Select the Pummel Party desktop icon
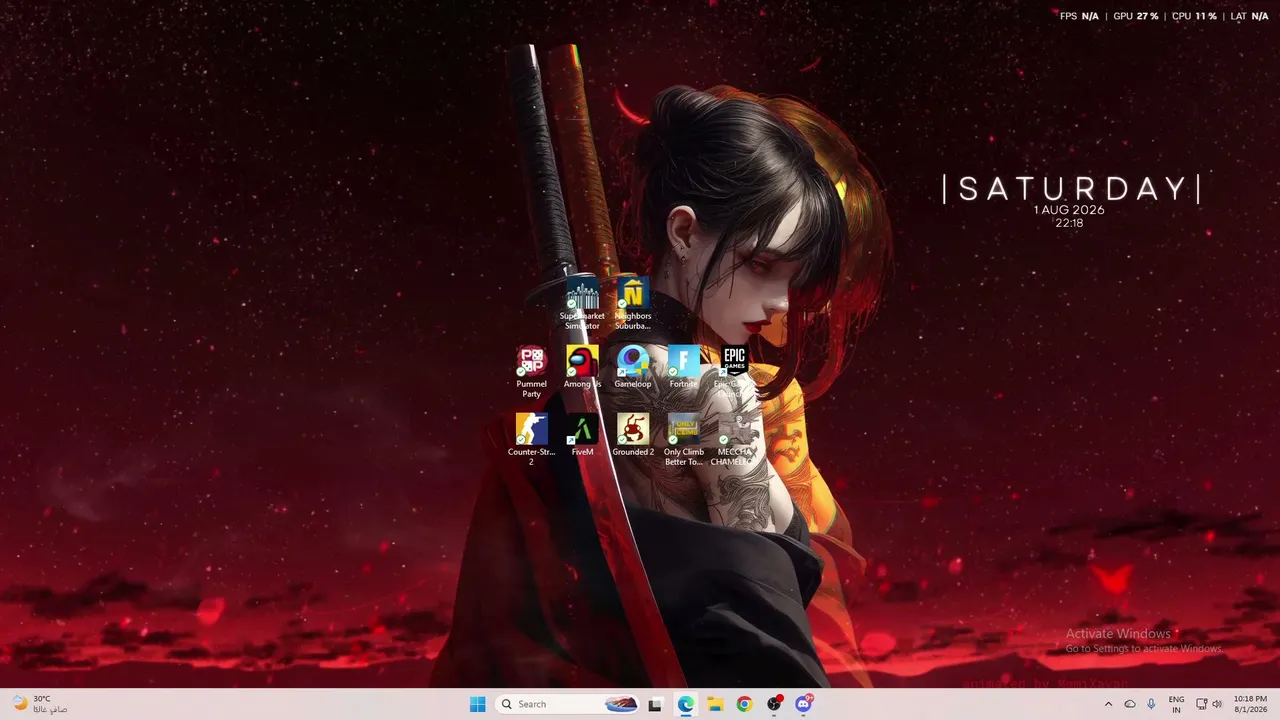 (x=531, y=372)
